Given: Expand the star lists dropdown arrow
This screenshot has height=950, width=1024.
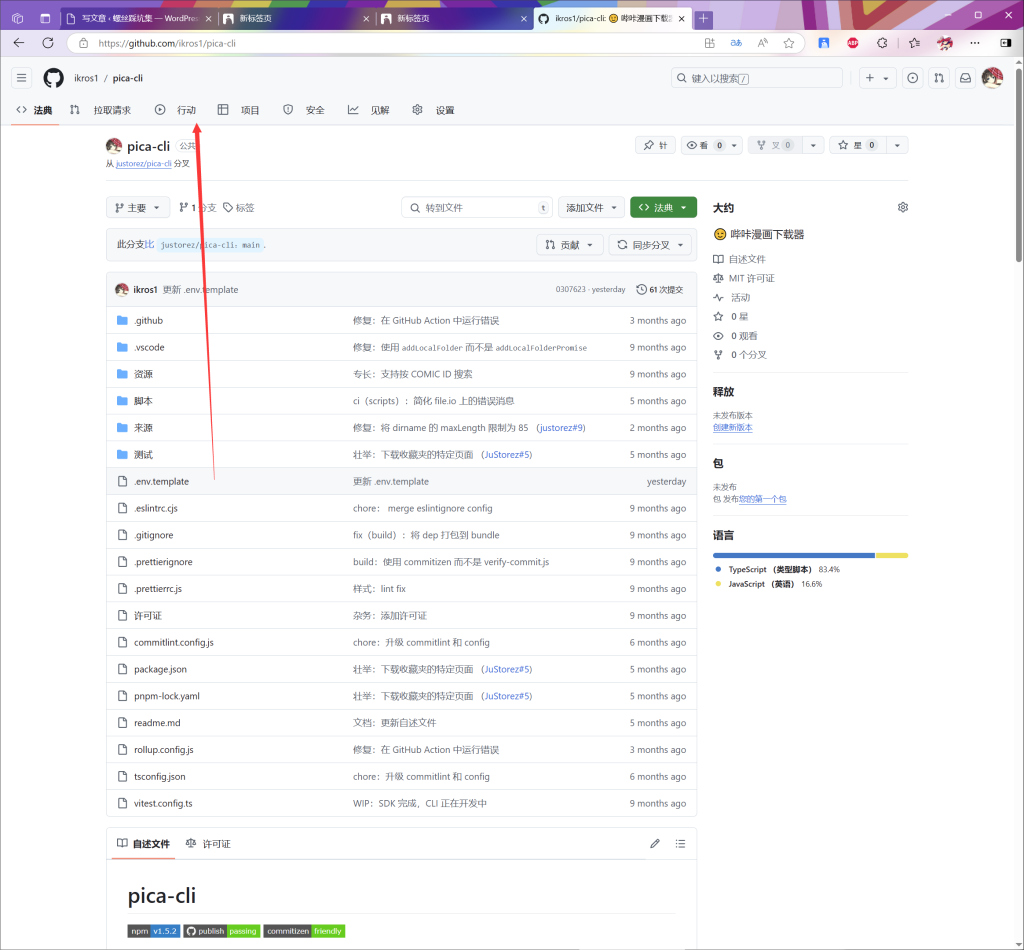Looking at the screenshot, I should (x=897, y=145).
